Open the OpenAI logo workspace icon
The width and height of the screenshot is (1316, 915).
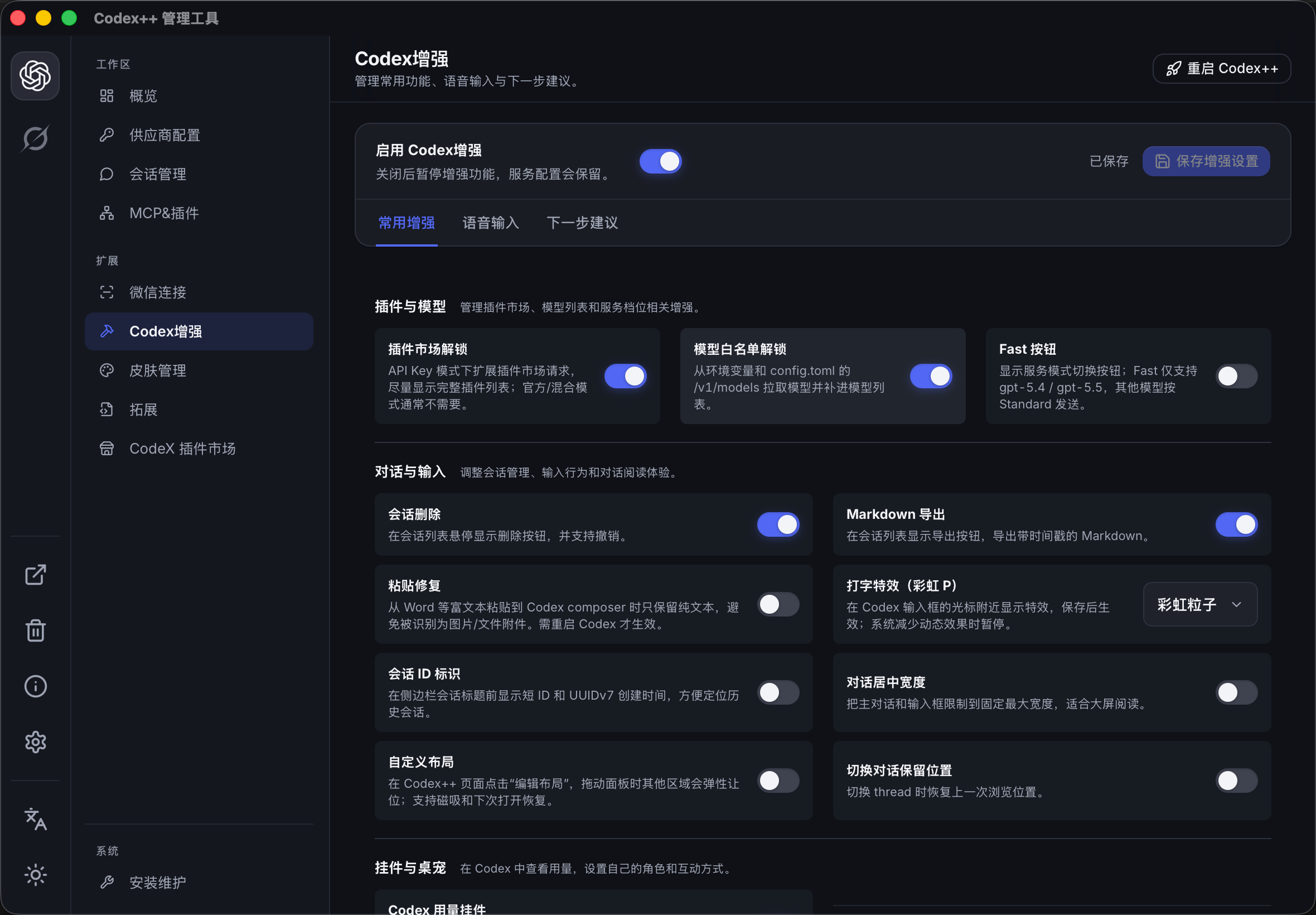[x=35, y=76]
